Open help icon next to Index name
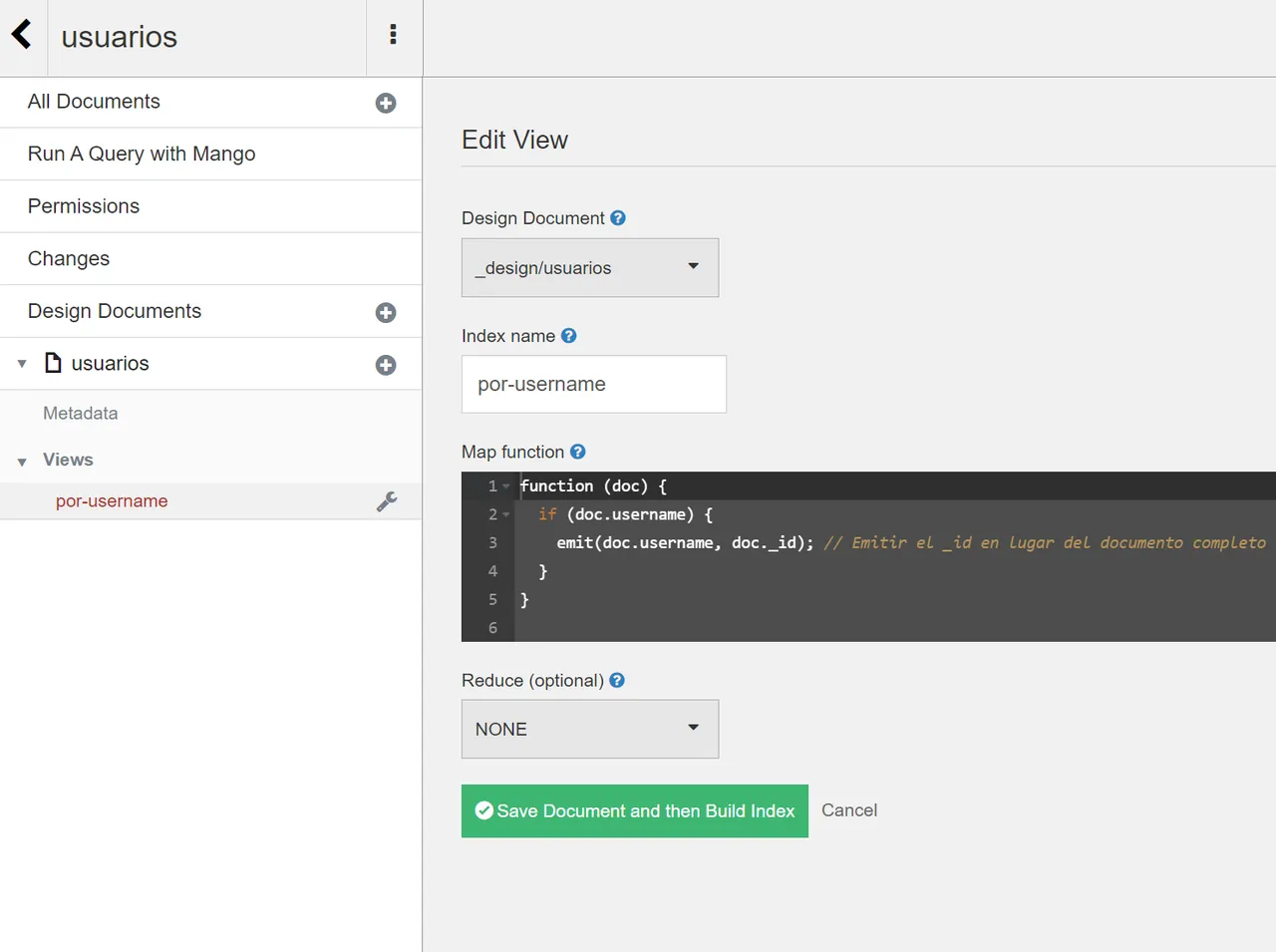The image size is (1276, 952). coord(569,335)
